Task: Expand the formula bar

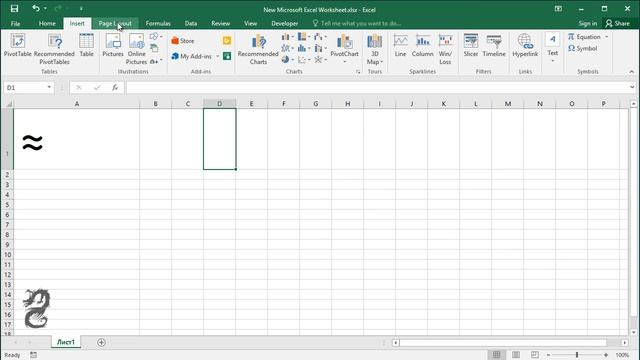Action: (x=632, y=87)
